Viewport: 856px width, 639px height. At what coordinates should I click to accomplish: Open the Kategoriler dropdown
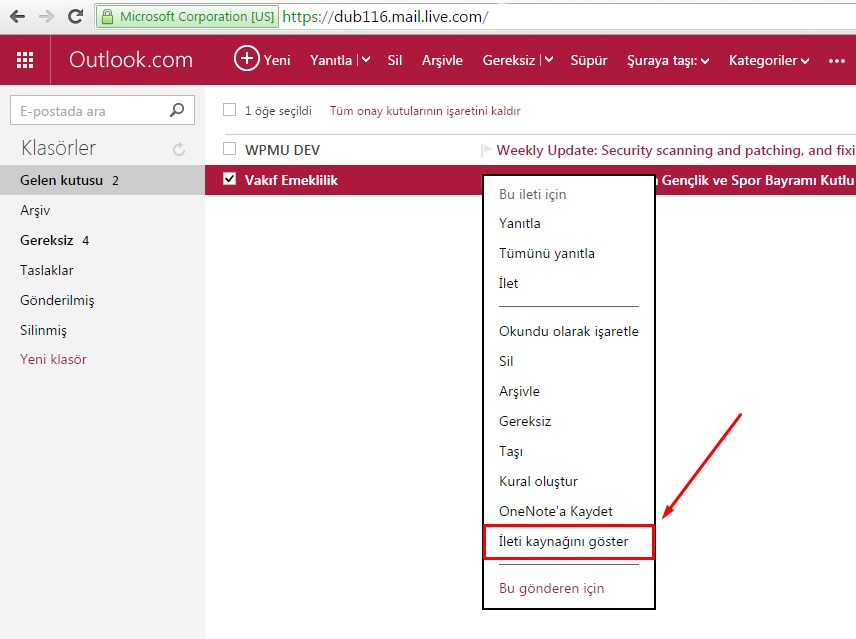click(768, 60)
